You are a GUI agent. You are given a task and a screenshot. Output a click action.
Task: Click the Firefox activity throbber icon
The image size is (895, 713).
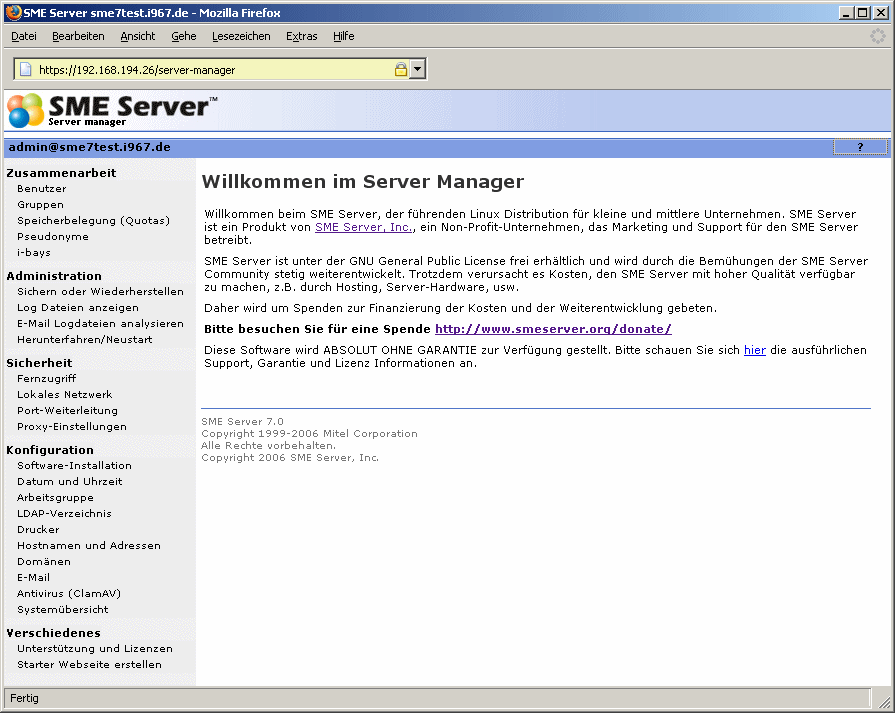[x=878, y=37]
